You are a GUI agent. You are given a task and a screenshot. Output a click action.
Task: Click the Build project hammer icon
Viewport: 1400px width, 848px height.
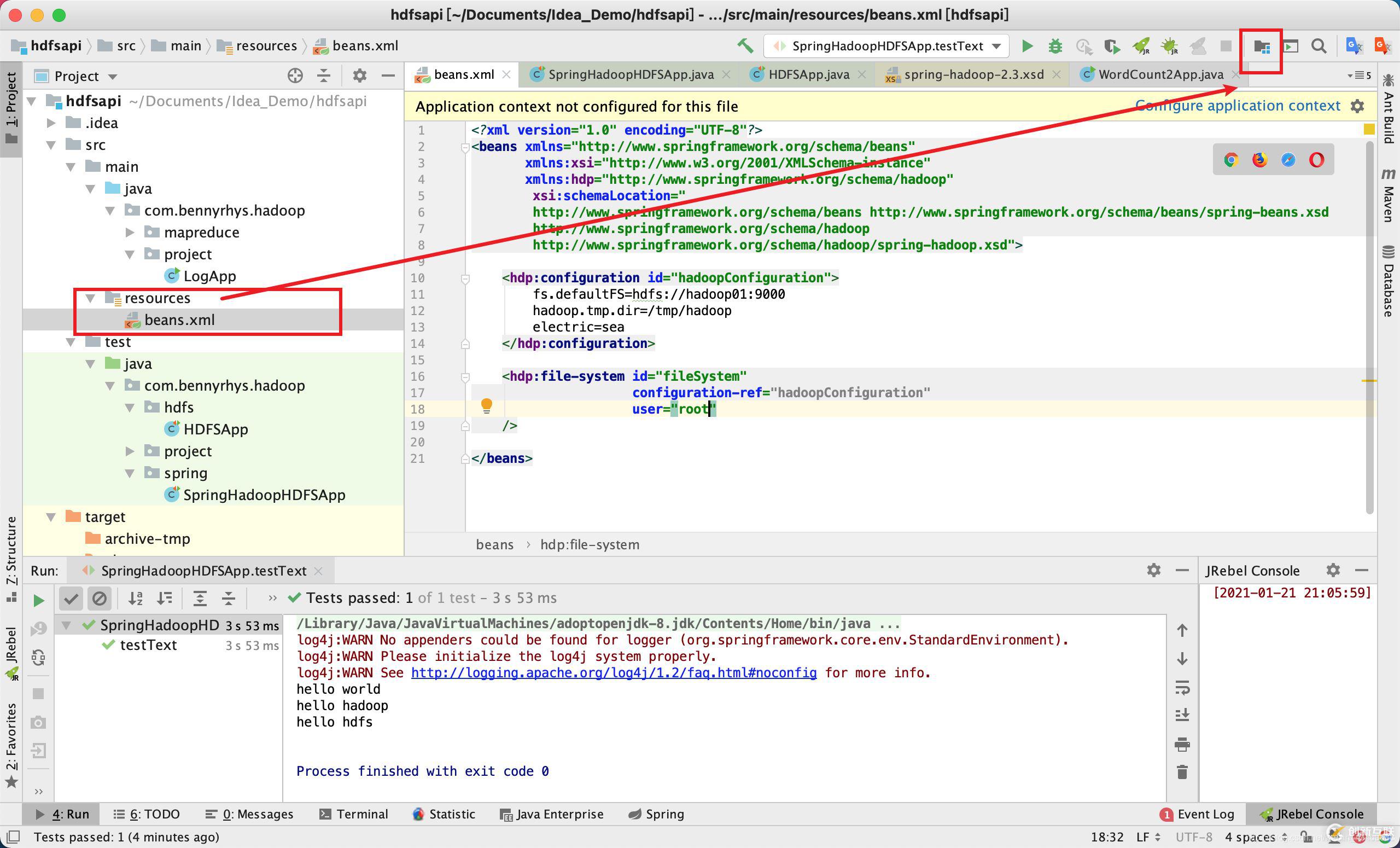tap(746, 46)
